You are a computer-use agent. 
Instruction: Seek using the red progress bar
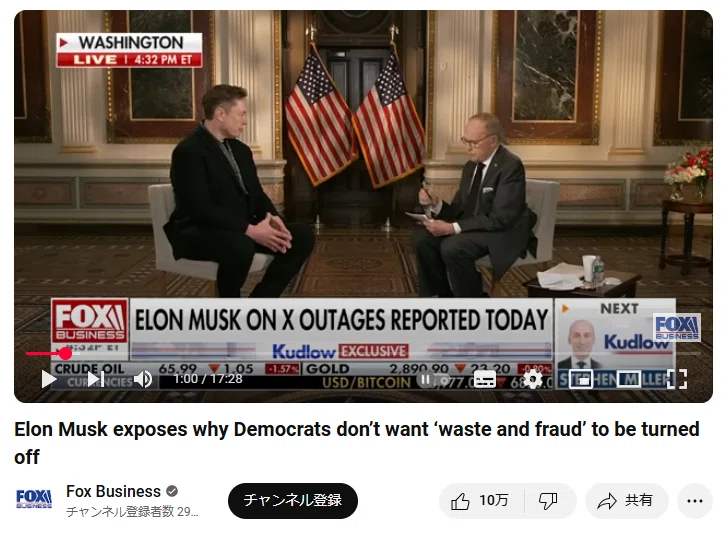pos(363,354)
